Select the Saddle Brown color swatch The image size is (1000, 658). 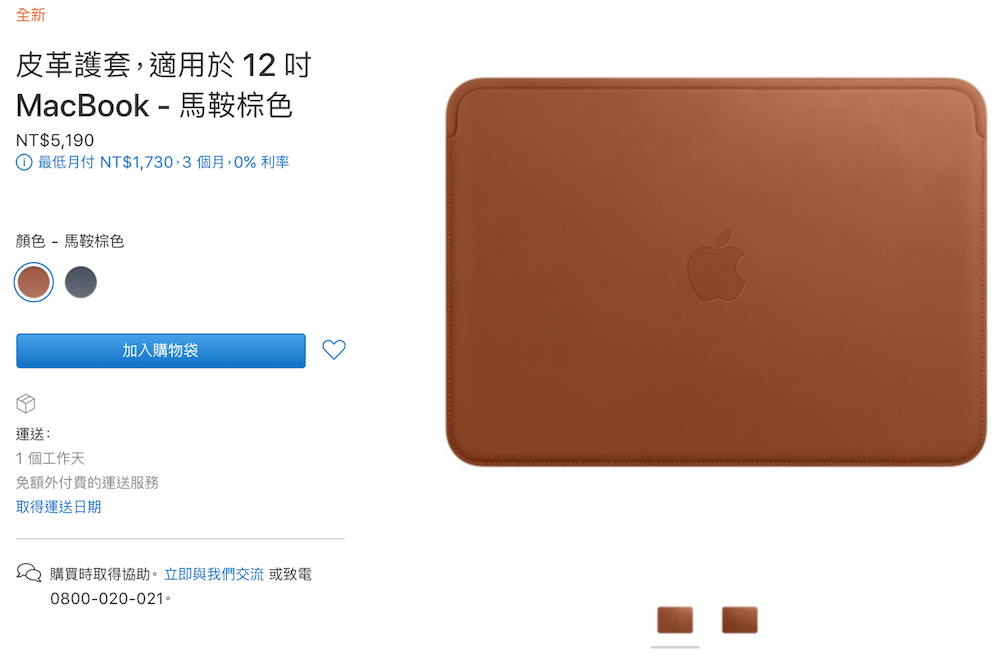coord(34,282)
